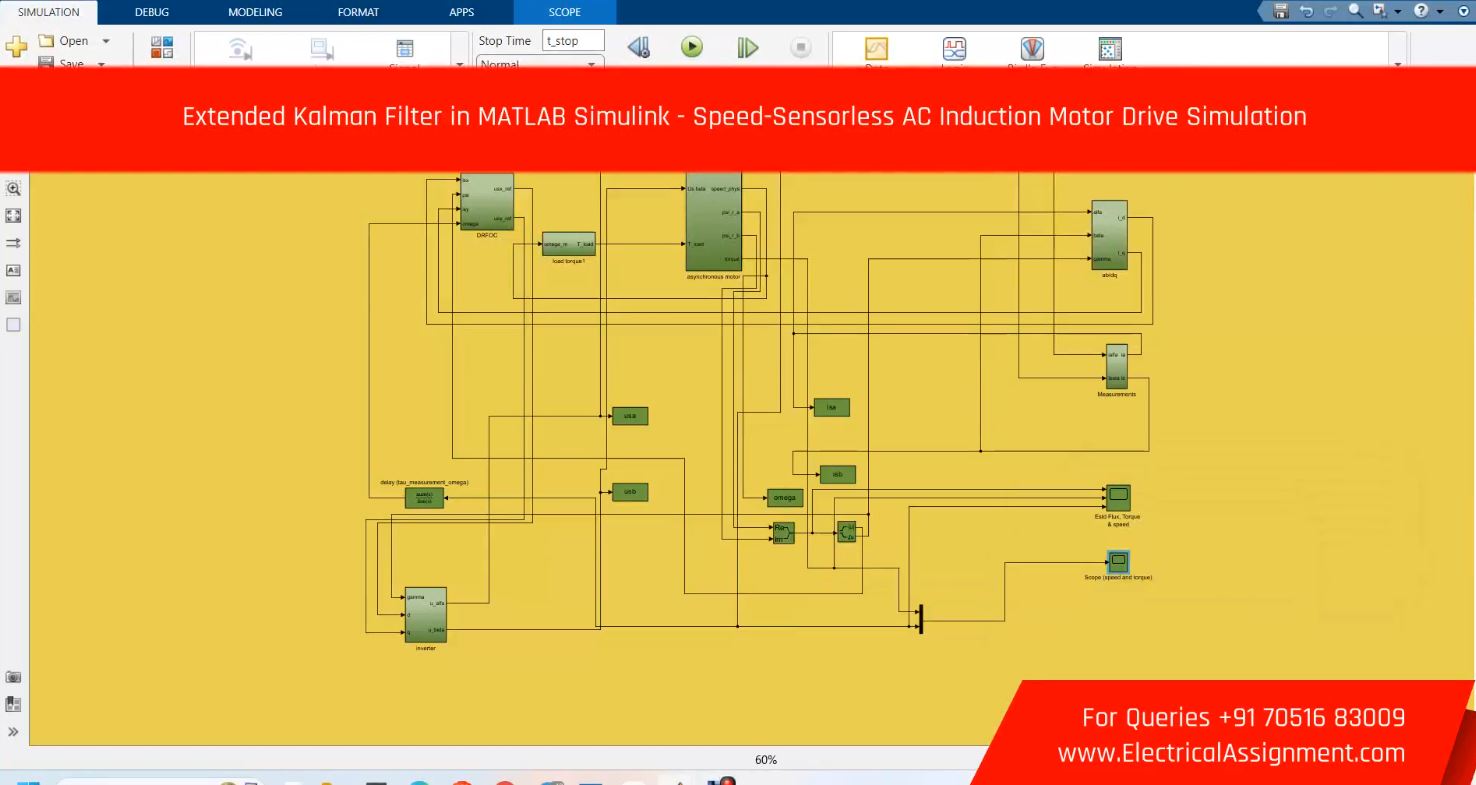Screen dimensions: 1476x785
Task: Click the Open file button
Action: coord(66,41)
